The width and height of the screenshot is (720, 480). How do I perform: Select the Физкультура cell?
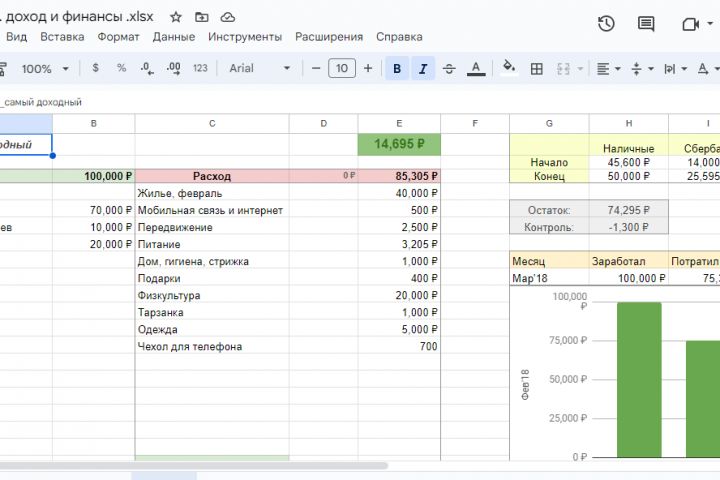point(212,295)
